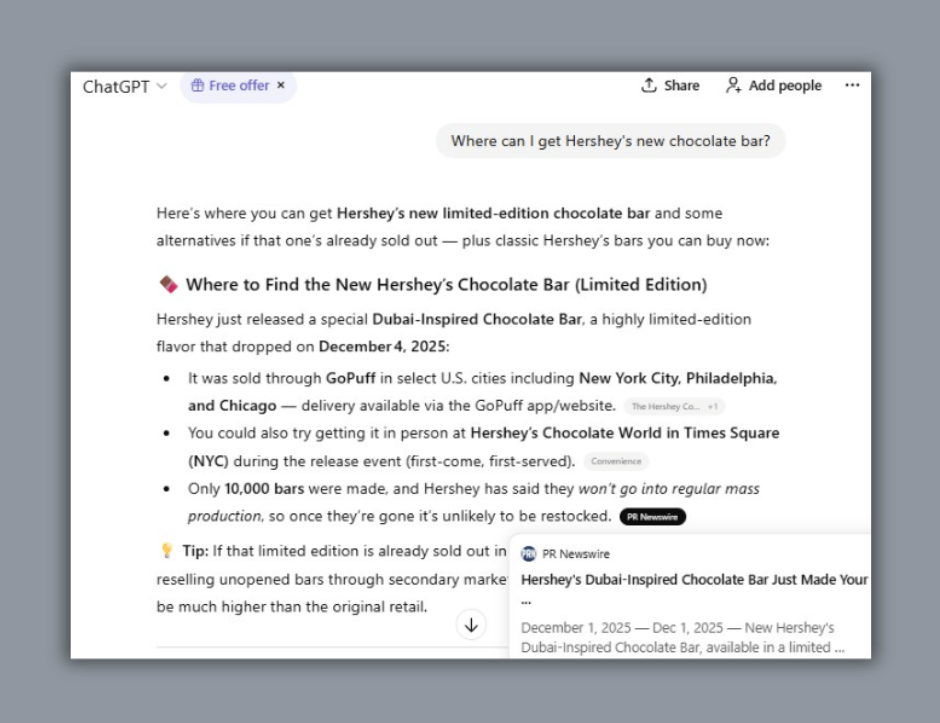
Task: Click the bold GoPuff text in first bullet
Action: (x=351, y=379)
